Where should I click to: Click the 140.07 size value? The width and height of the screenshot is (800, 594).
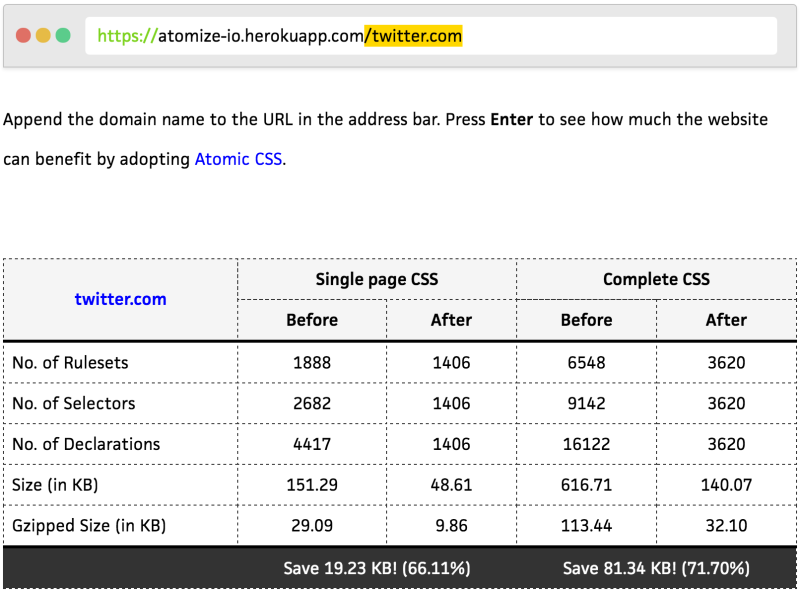click(727, 485)
